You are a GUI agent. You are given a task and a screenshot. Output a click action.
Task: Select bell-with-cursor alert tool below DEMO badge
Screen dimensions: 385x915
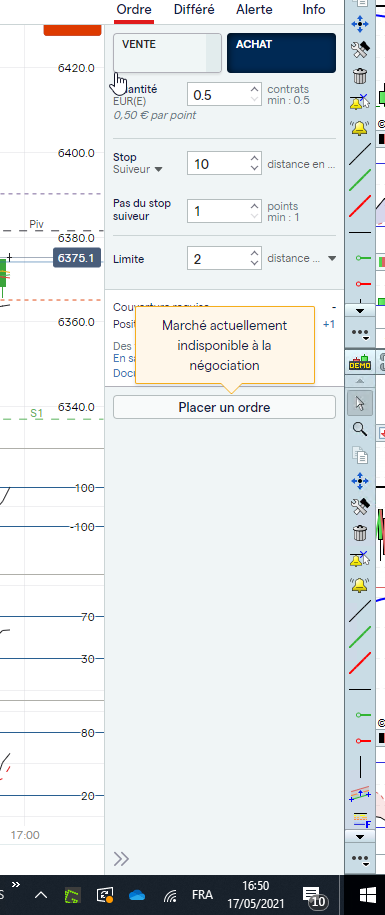(x=360, y=558)
